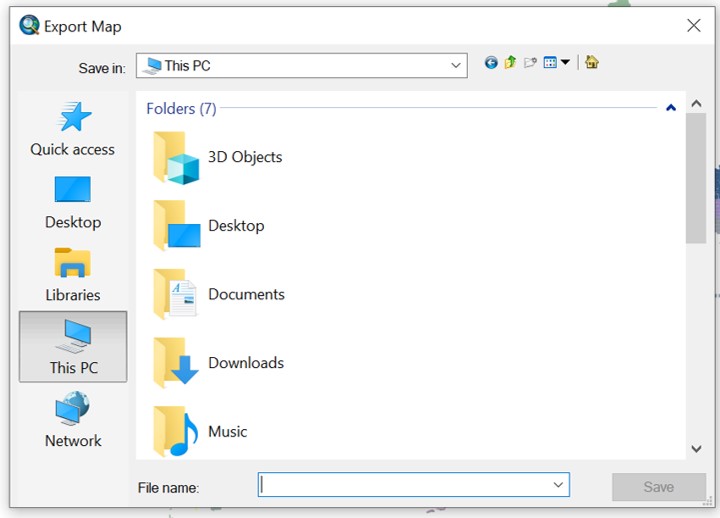
Task: Select the Downloads folder
Action: [x=219, y=363]
